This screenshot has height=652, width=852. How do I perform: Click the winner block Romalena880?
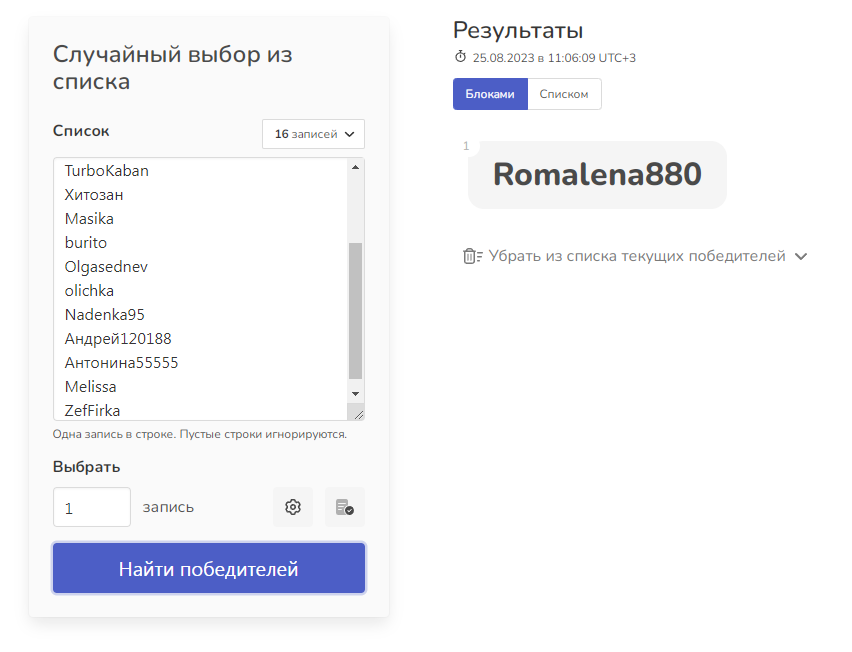click(x=597, y=174)
